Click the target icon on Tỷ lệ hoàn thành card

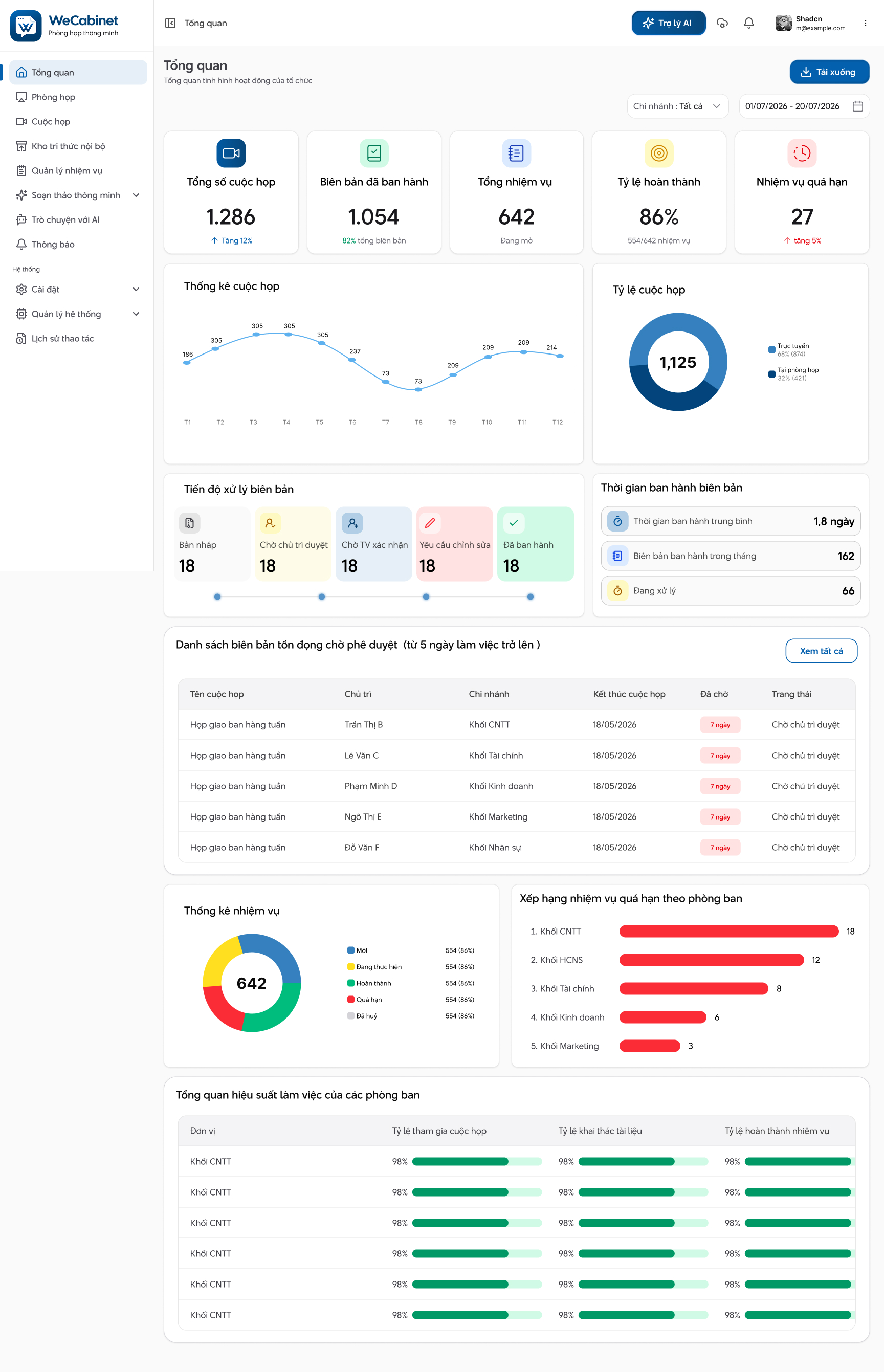658,153
